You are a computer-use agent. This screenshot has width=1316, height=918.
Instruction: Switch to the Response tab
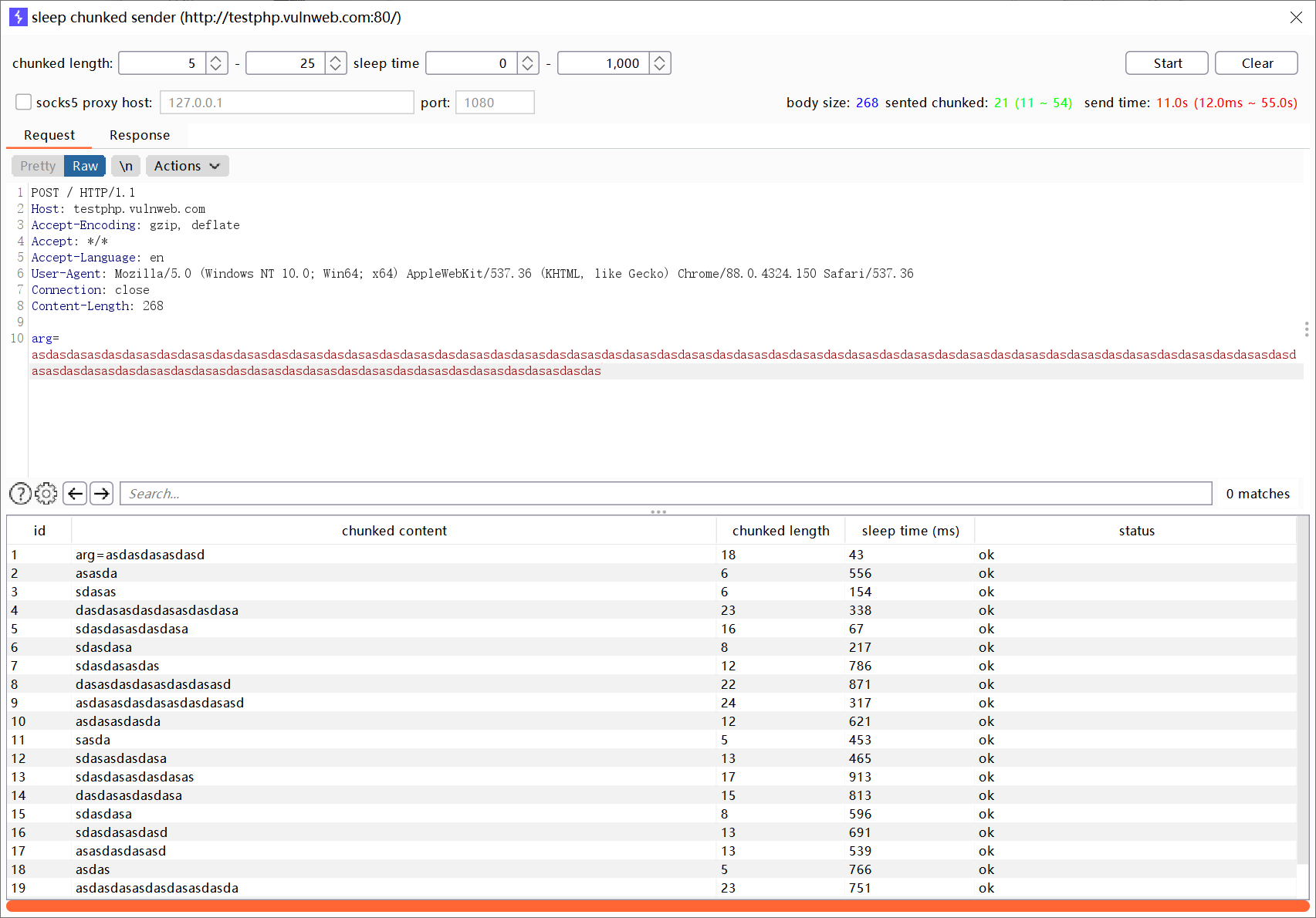[x=140, y=135]
